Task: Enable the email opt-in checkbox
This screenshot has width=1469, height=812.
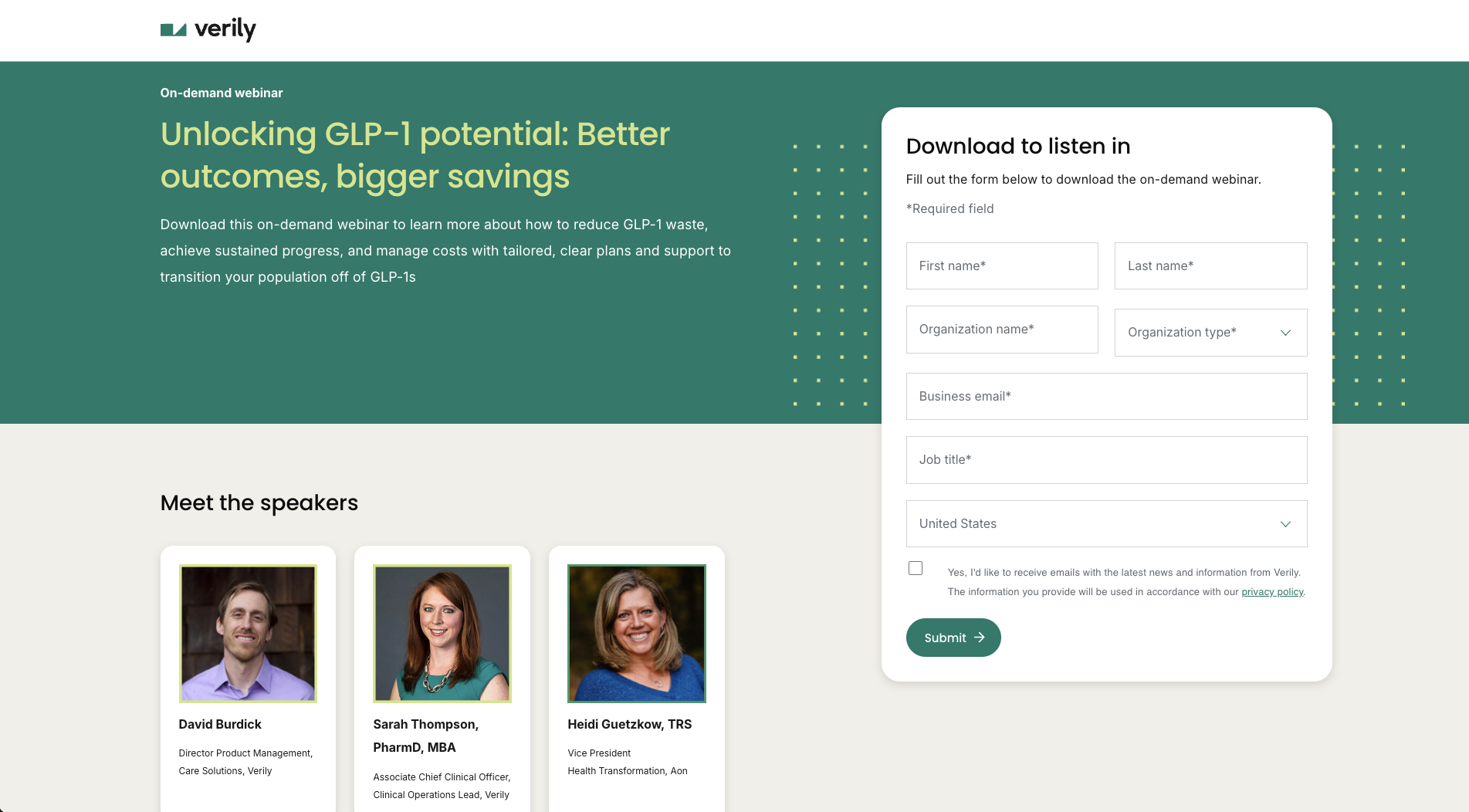Action: coord(916,568)
